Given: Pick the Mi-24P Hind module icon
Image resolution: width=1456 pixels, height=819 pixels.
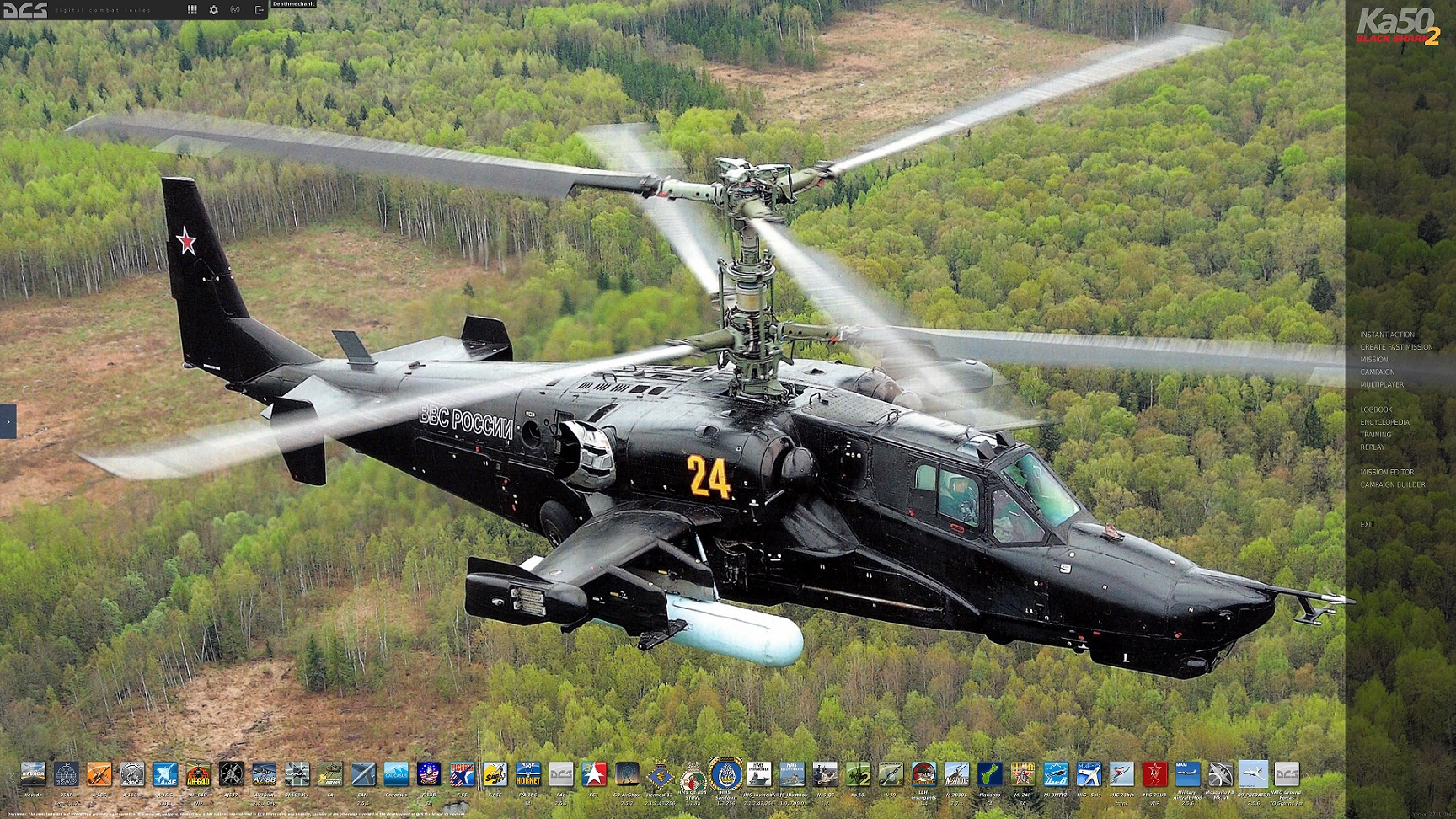Looking at the screenshot, I should [1022, 774].
